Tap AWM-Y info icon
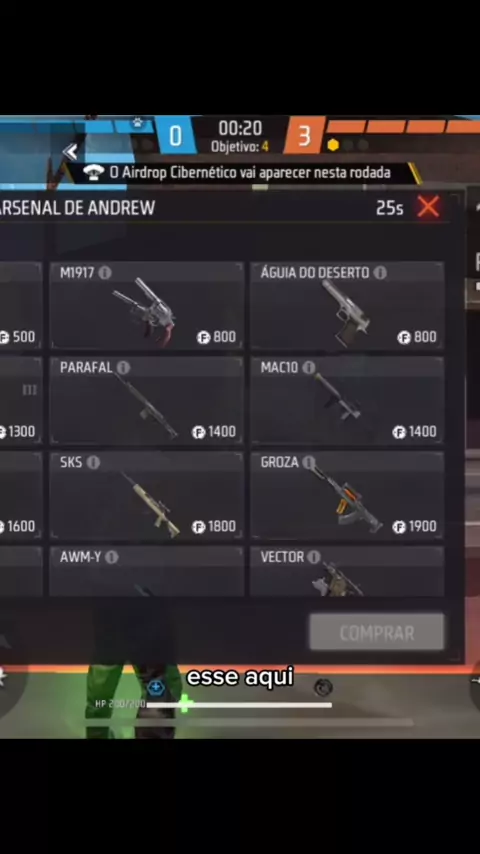 tap(112, 557)
